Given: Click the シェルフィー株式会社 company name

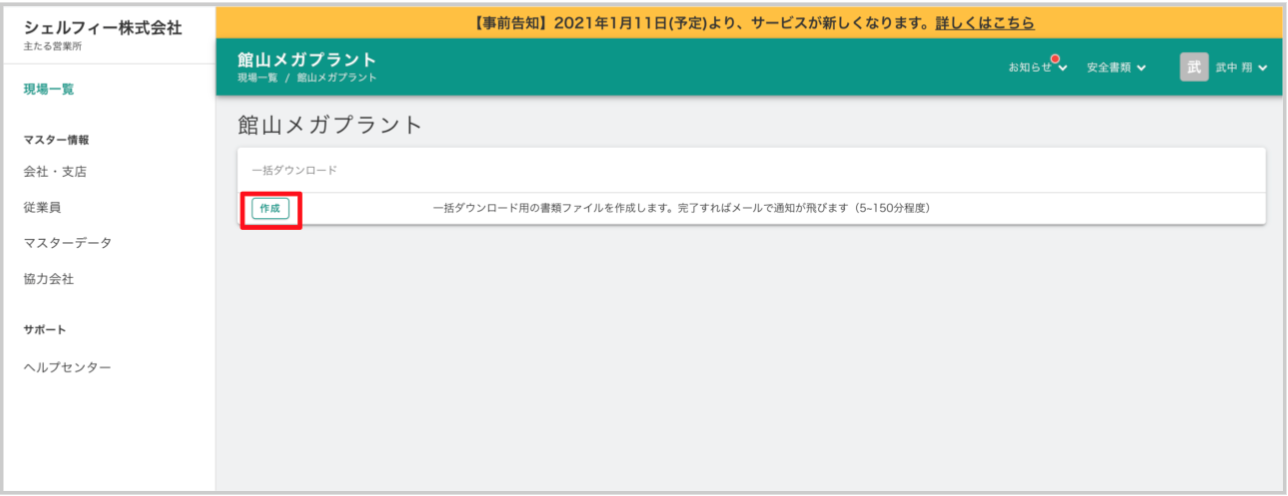Looking at the screenshot, I should (x=103, y=28).
